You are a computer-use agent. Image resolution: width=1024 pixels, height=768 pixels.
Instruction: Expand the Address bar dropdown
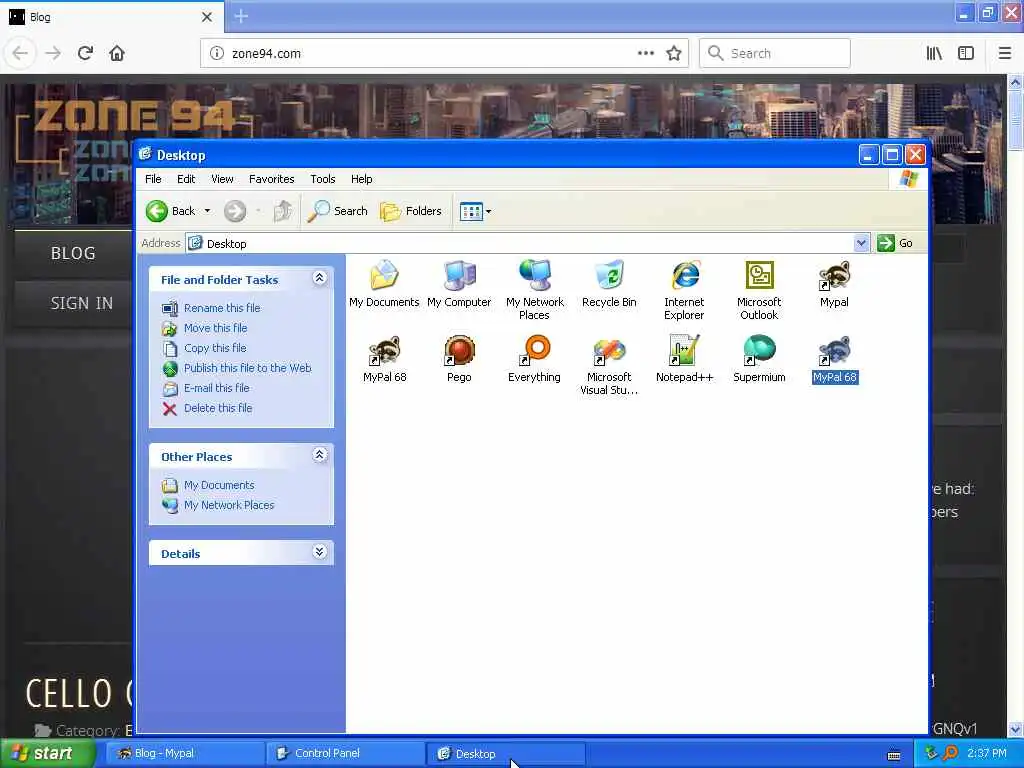[861, 243]
